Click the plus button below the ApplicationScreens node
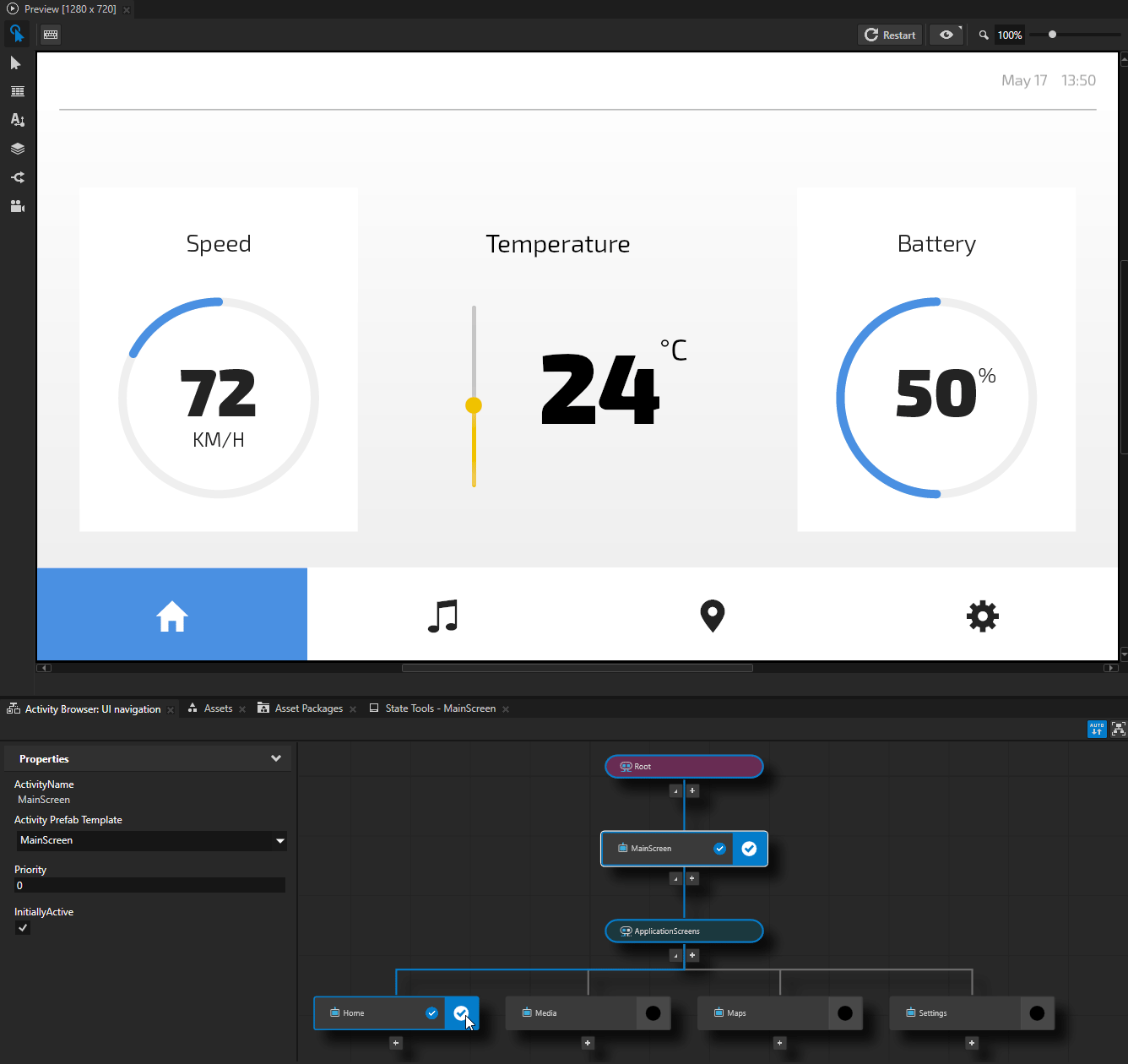 click(691, 955)
